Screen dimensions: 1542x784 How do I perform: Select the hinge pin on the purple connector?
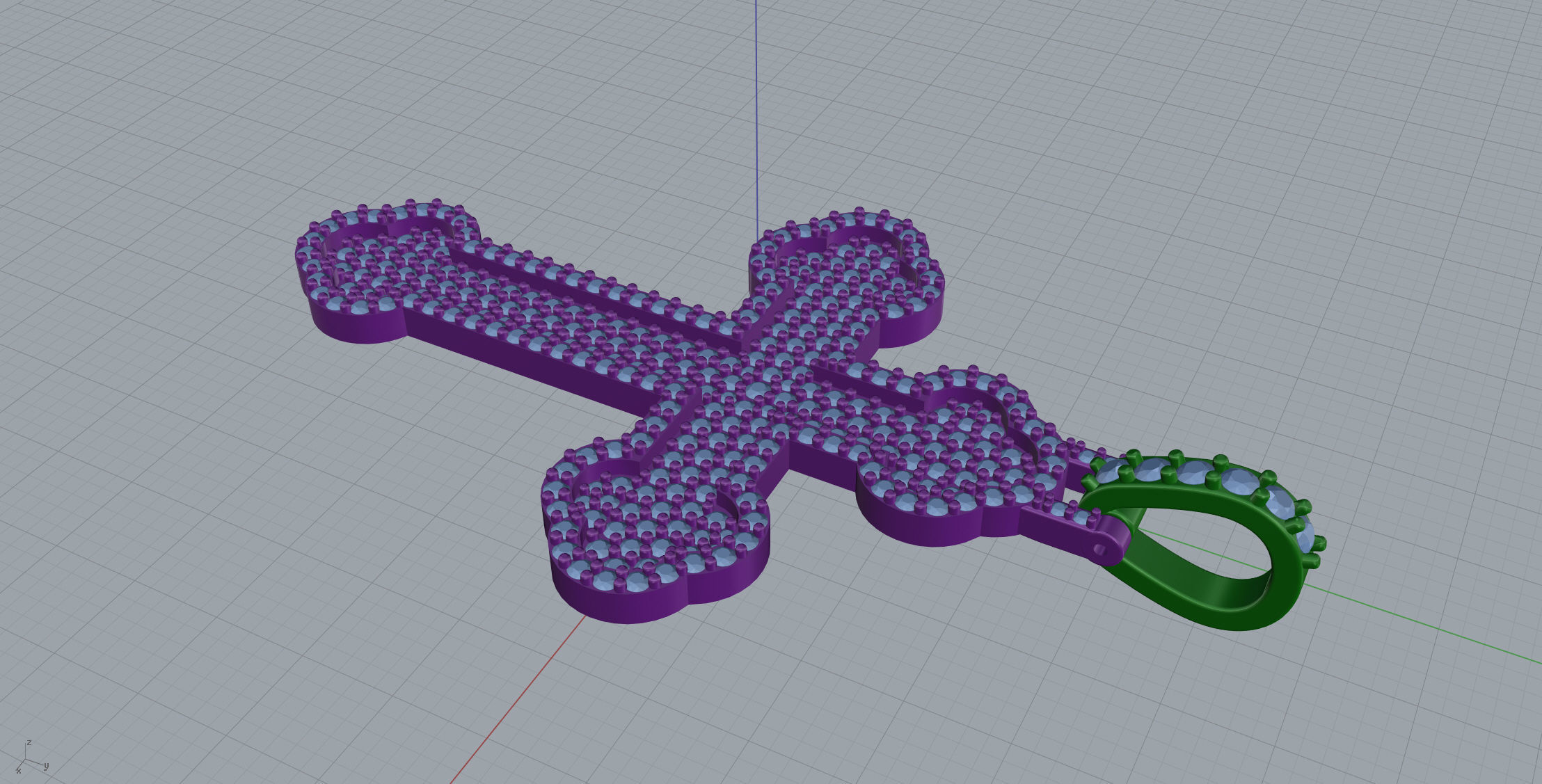pyautogui.click(x=1099, y=550)
